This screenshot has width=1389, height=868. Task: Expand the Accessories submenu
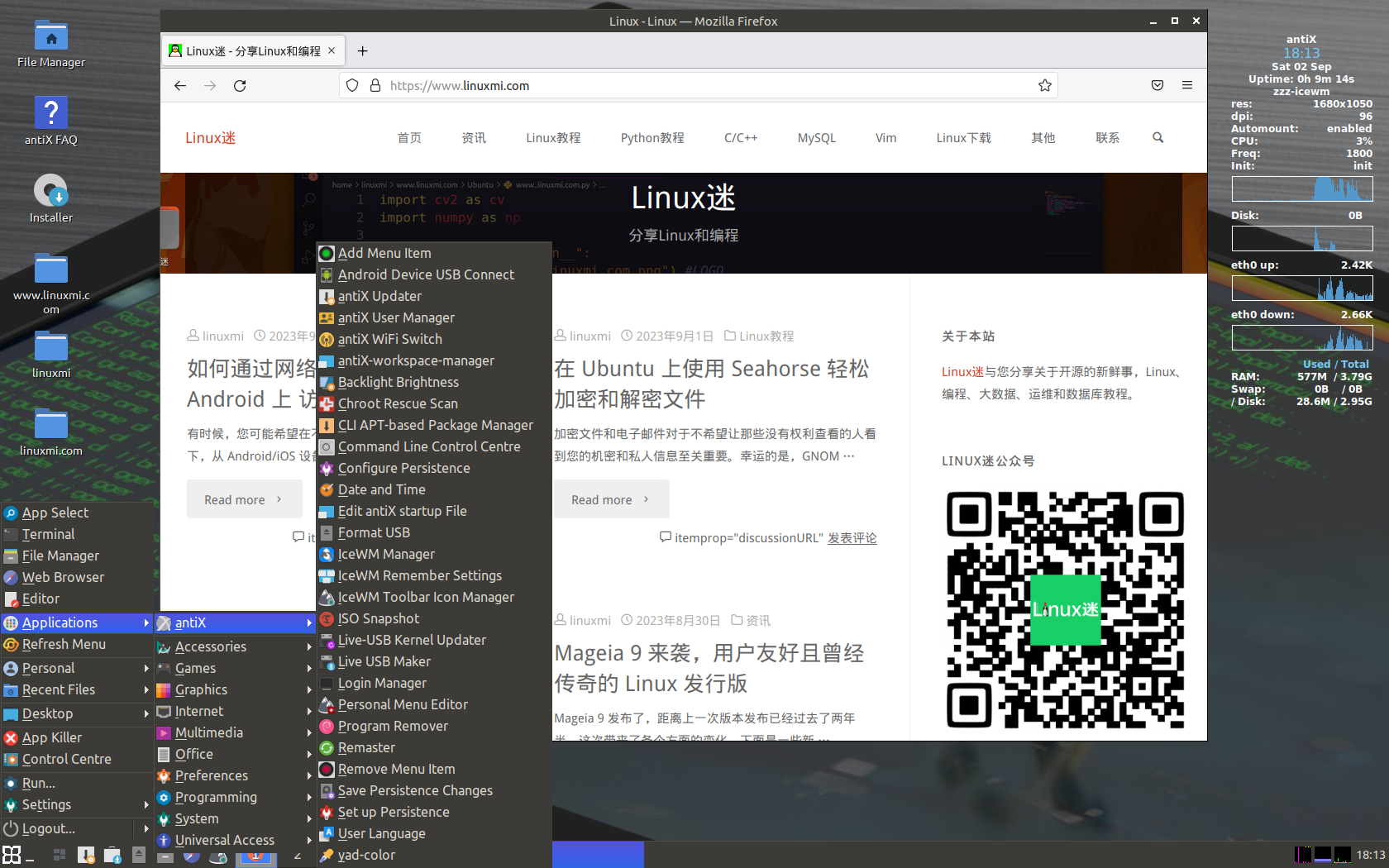pyautogui.click(x=236, y=646)
